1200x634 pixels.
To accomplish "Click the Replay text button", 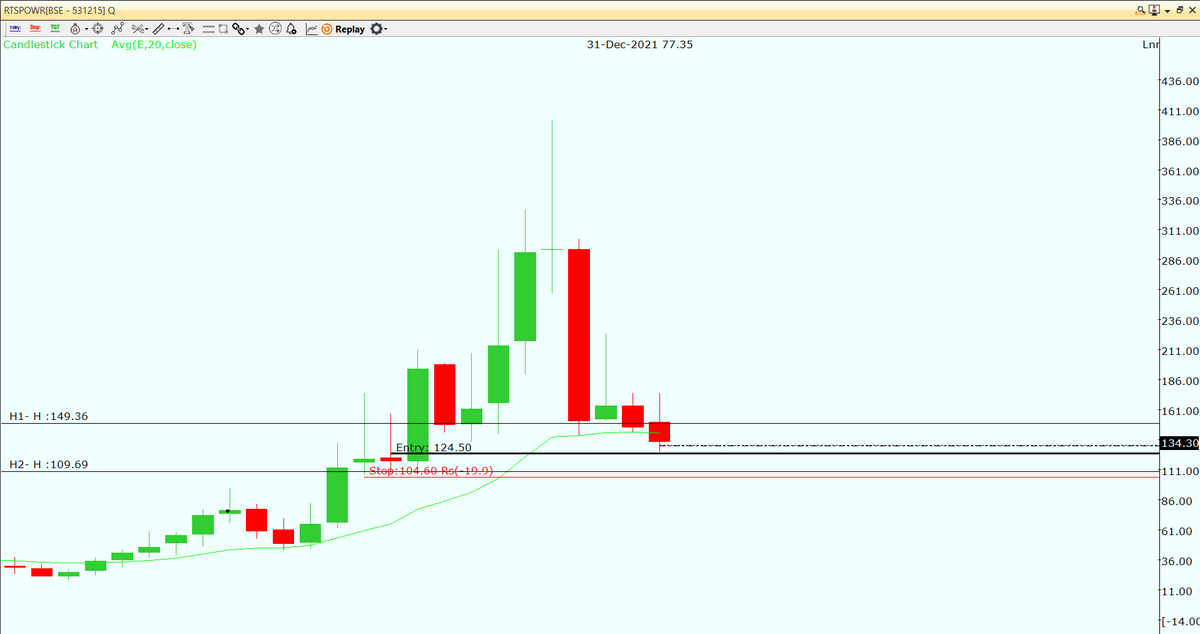I will point(350,29).
